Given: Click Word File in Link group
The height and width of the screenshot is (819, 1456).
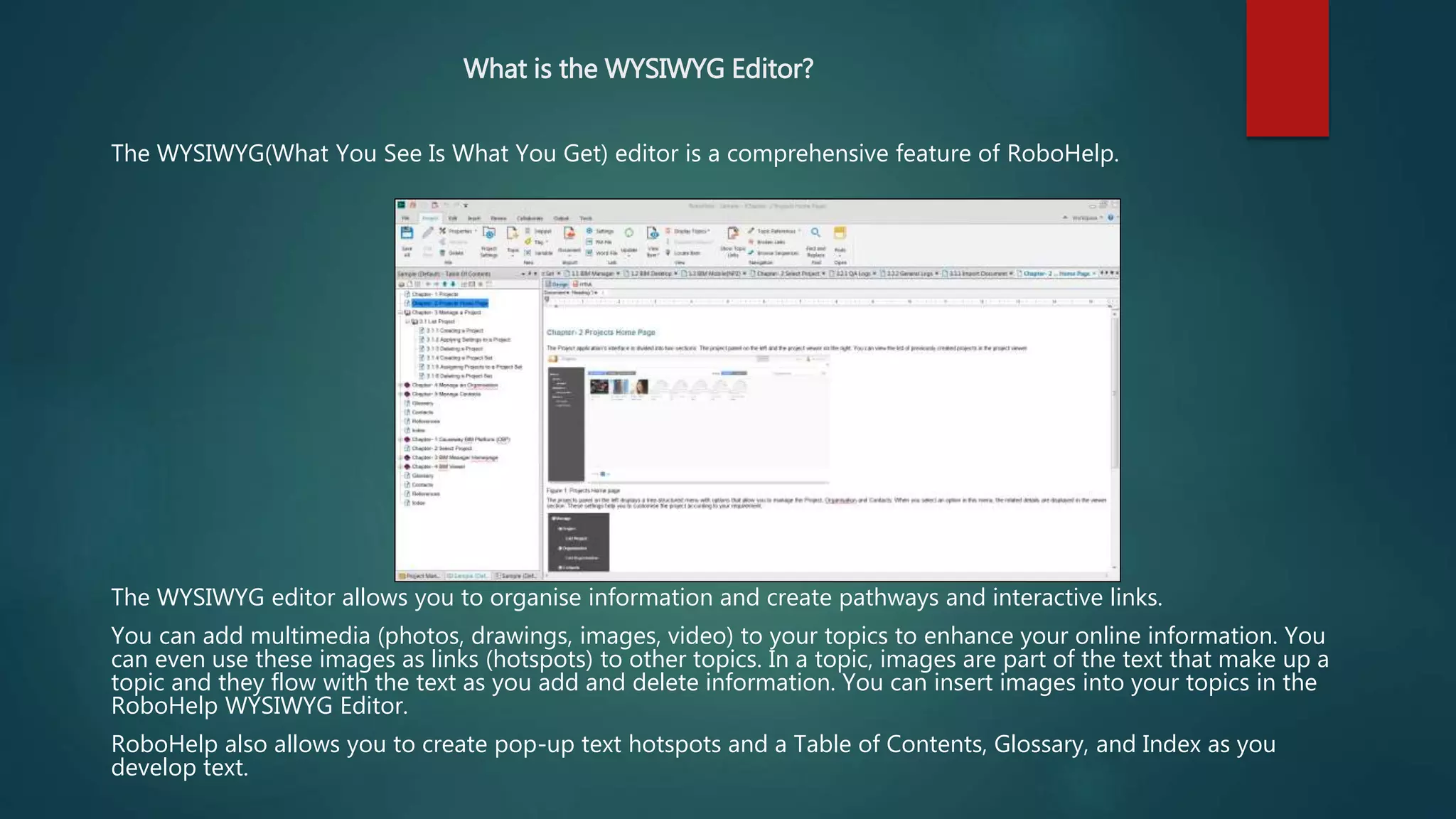Looking at the screenshot, I should click(602, 252).
